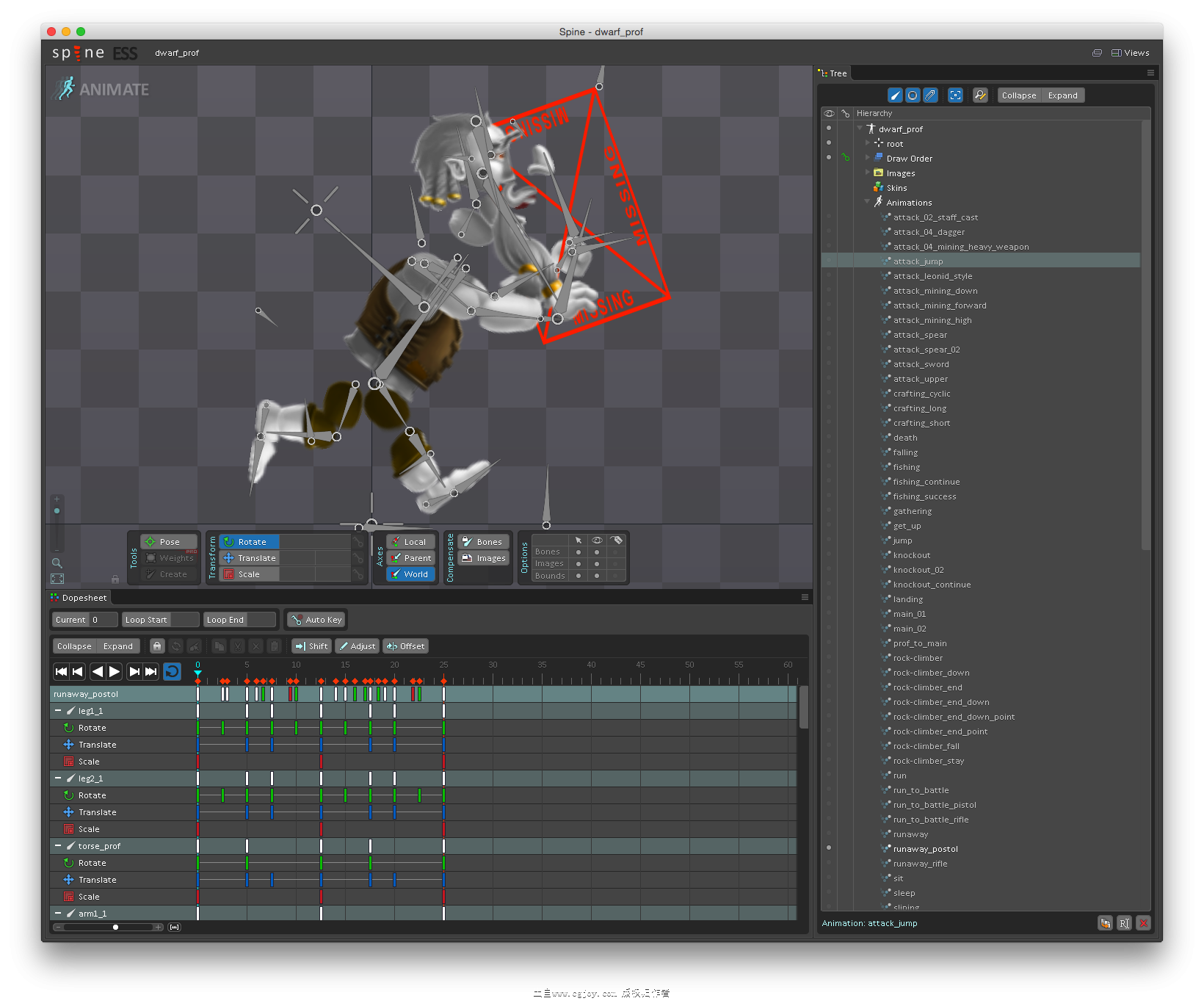
Task: Click the red delete icon under Tree
Action: point(1143,923)
